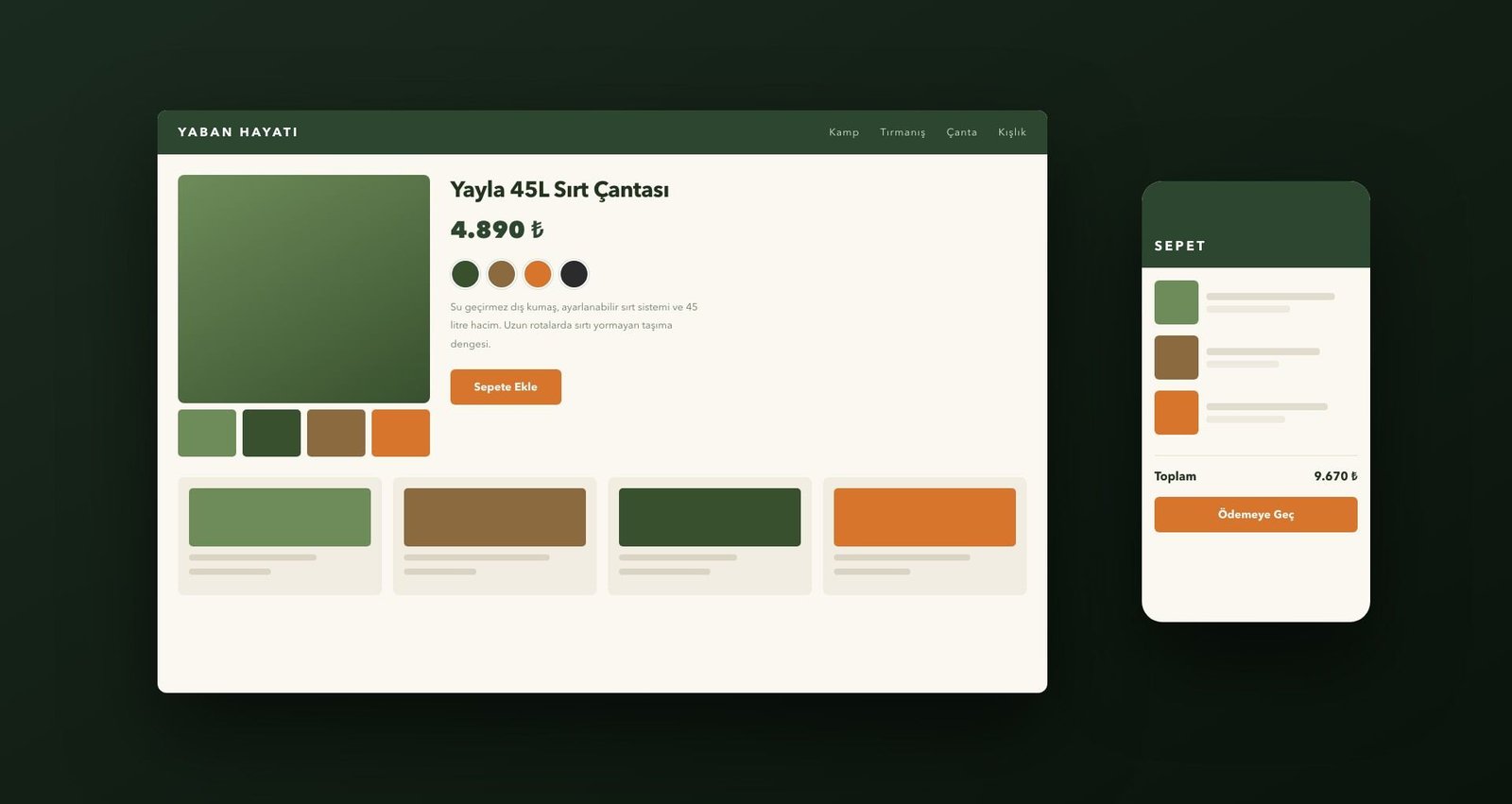Go to the Tırmanış category
This screenshot has height=804, width=1512.
pyautogui.click(x=902, y=132)
